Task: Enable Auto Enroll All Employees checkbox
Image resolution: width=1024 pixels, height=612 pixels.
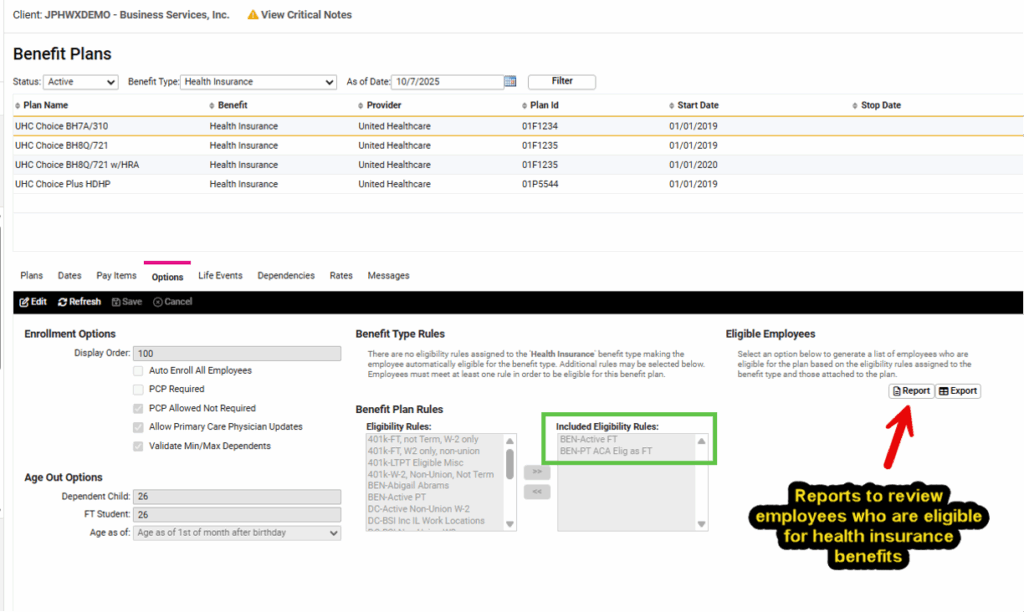Action: [139, 371]
